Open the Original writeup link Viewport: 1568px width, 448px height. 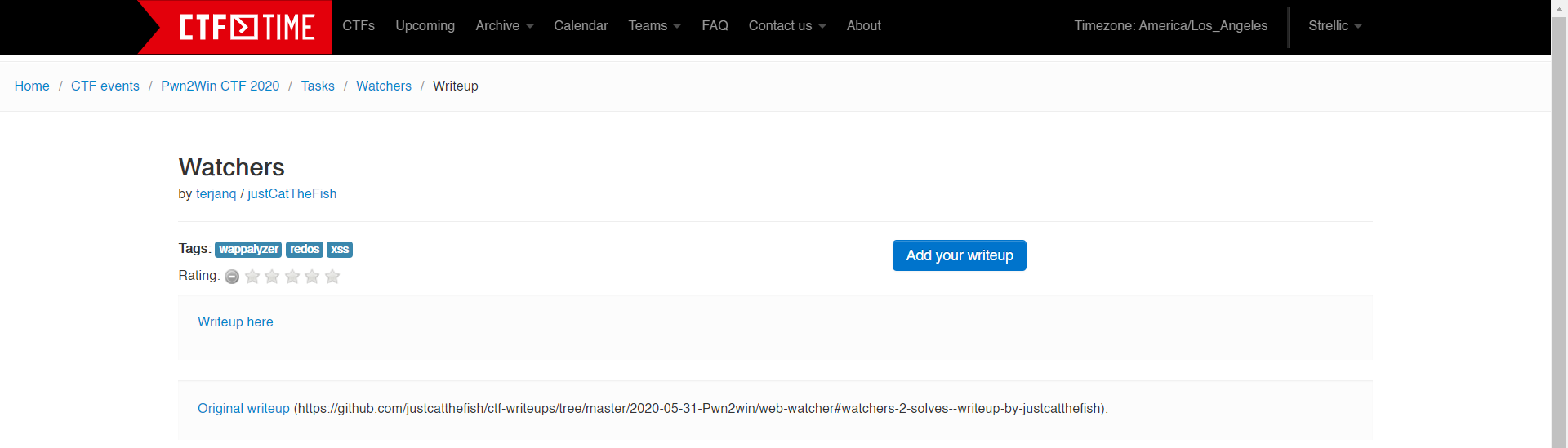pyautogui.click(x=243, y=408)
